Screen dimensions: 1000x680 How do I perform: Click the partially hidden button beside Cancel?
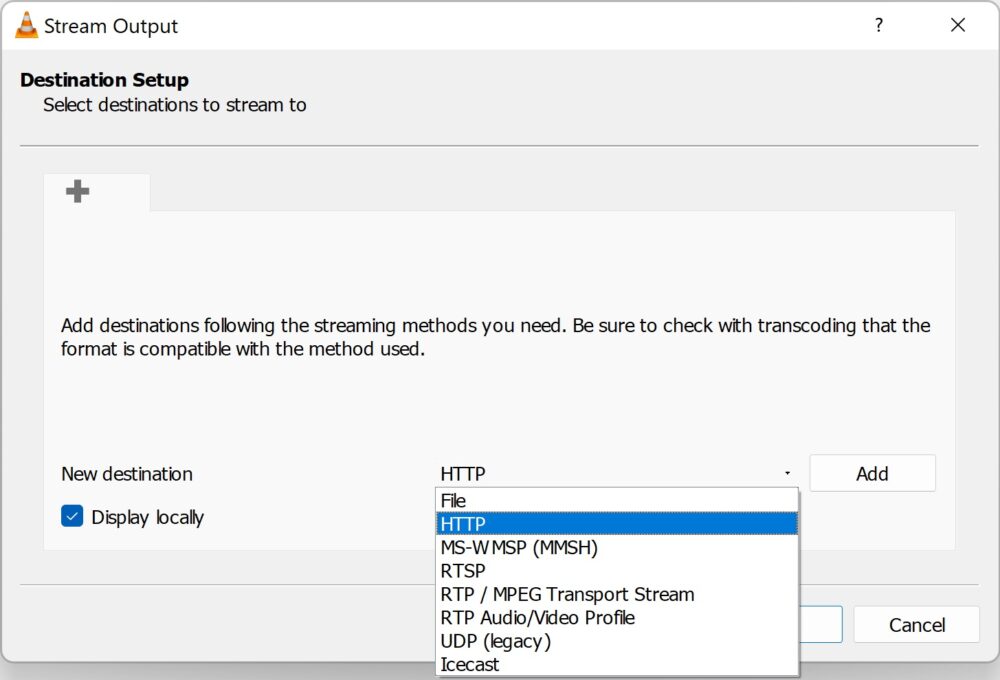click(821, 625)
